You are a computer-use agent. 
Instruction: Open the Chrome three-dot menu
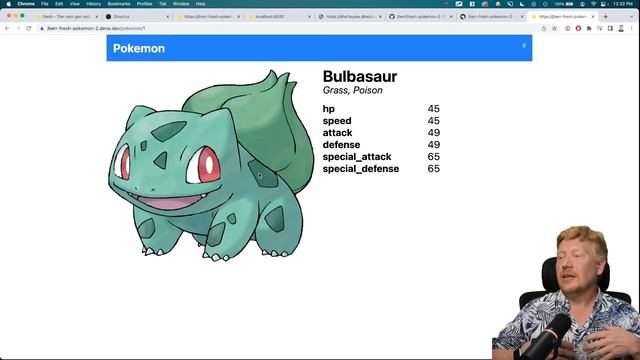pos(632,29)
